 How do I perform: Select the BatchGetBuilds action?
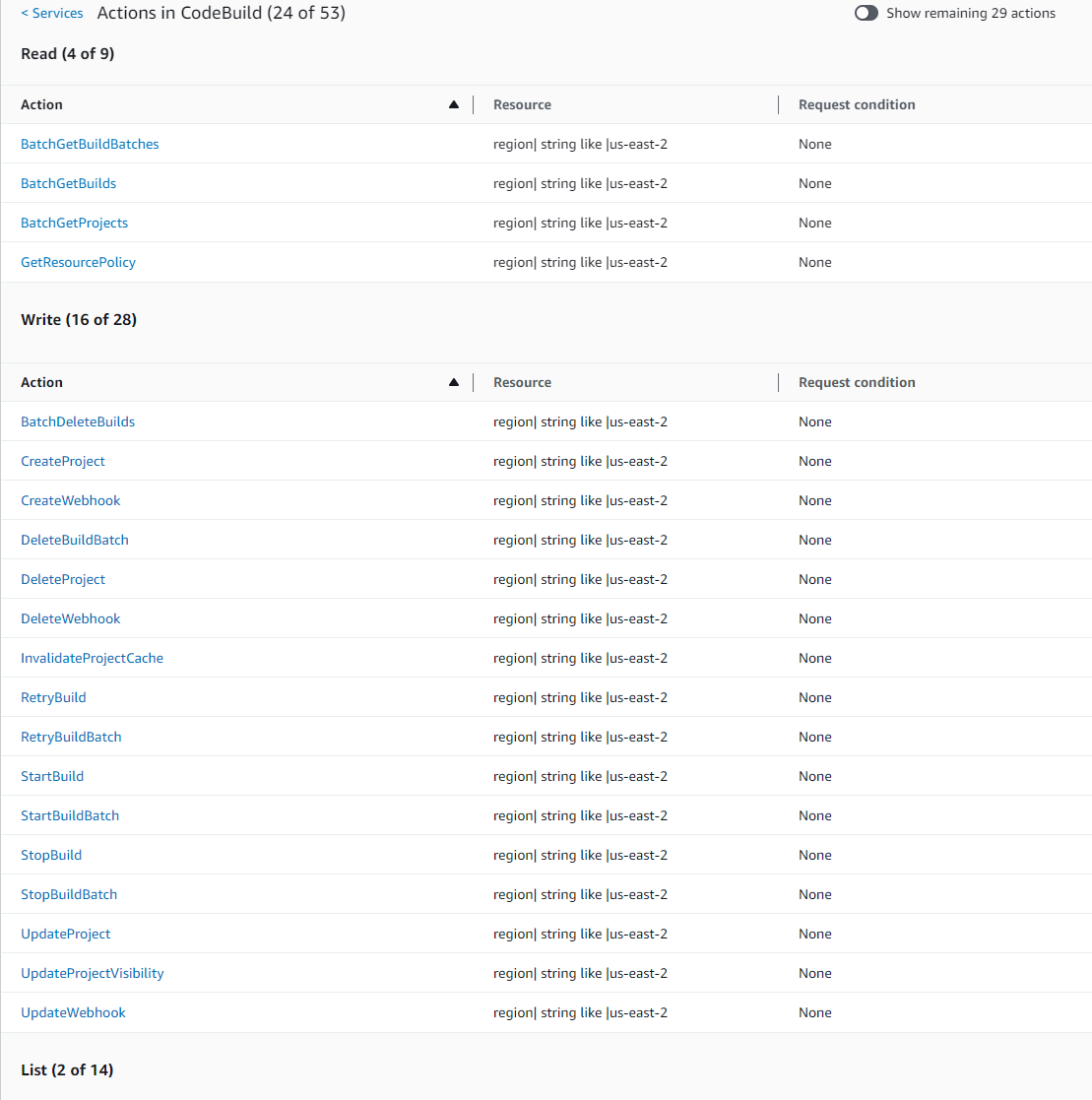click(x=68, y=183)
